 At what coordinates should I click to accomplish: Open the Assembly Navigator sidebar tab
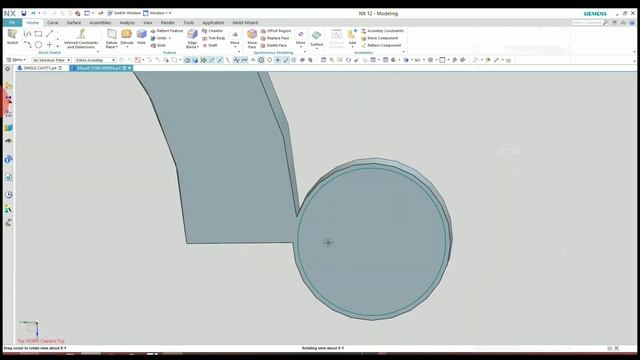point(8,86)
